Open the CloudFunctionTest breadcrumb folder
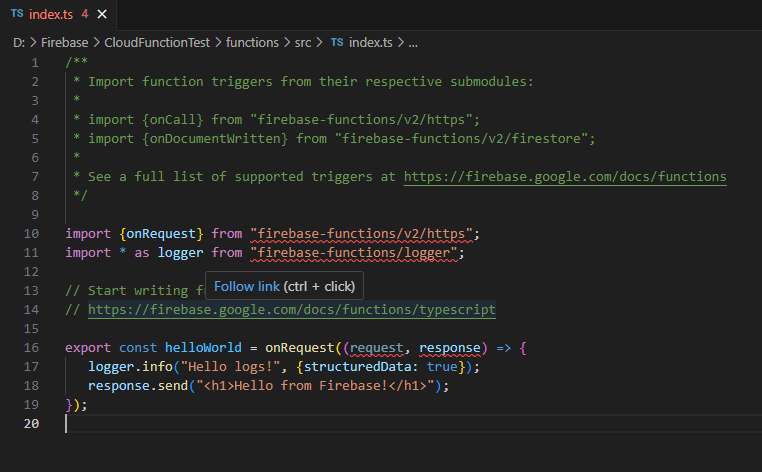This screenshot has height=472, width=762. click(x=157, y=43)
